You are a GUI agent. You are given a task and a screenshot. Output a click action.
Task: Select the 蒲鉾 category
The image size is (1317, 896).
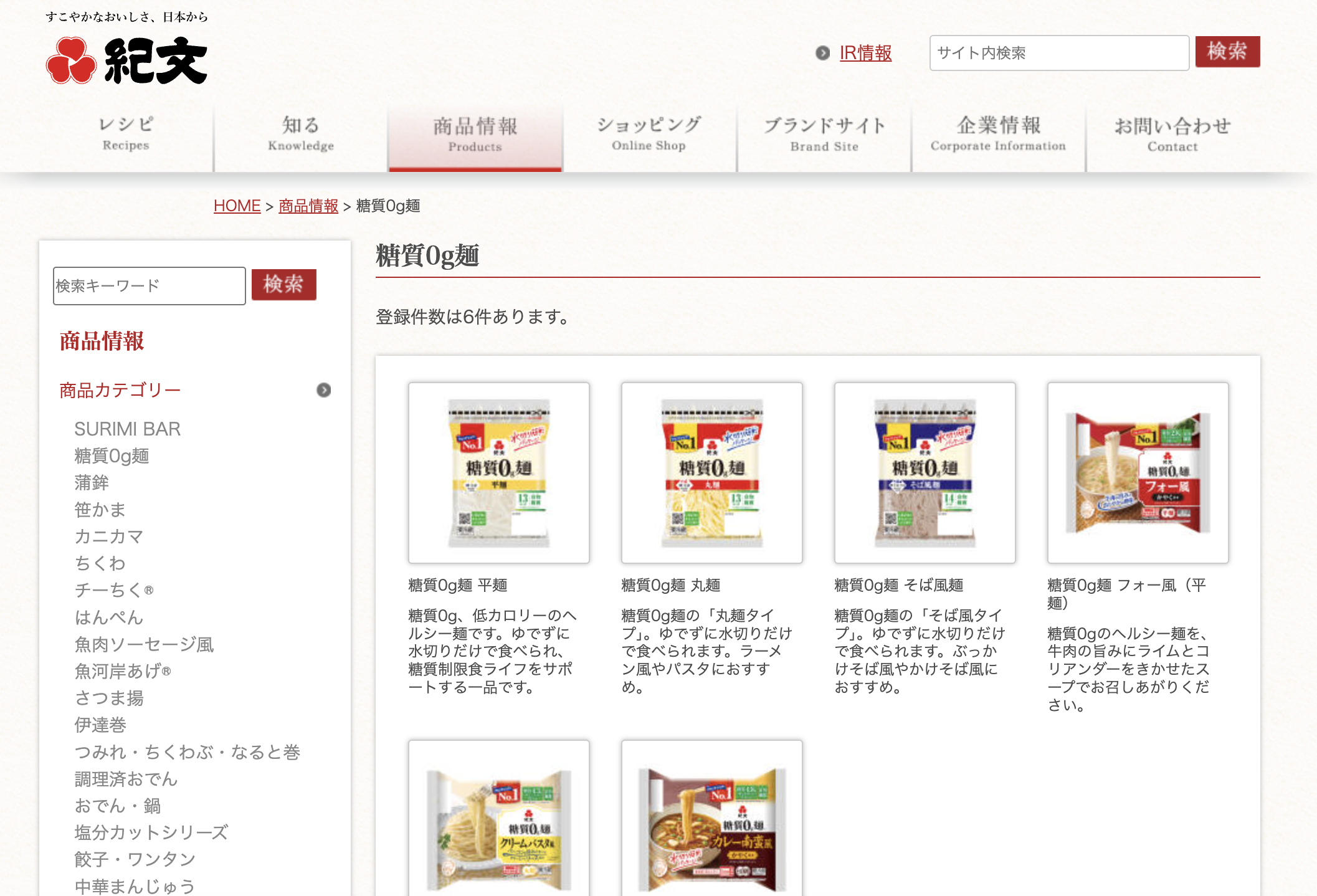(92, 482)
